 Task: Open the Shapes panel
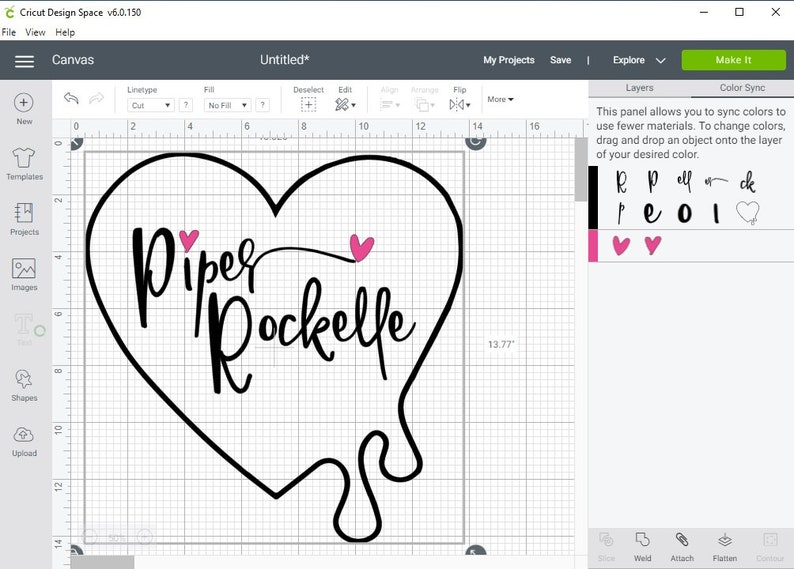coord(24,385)
